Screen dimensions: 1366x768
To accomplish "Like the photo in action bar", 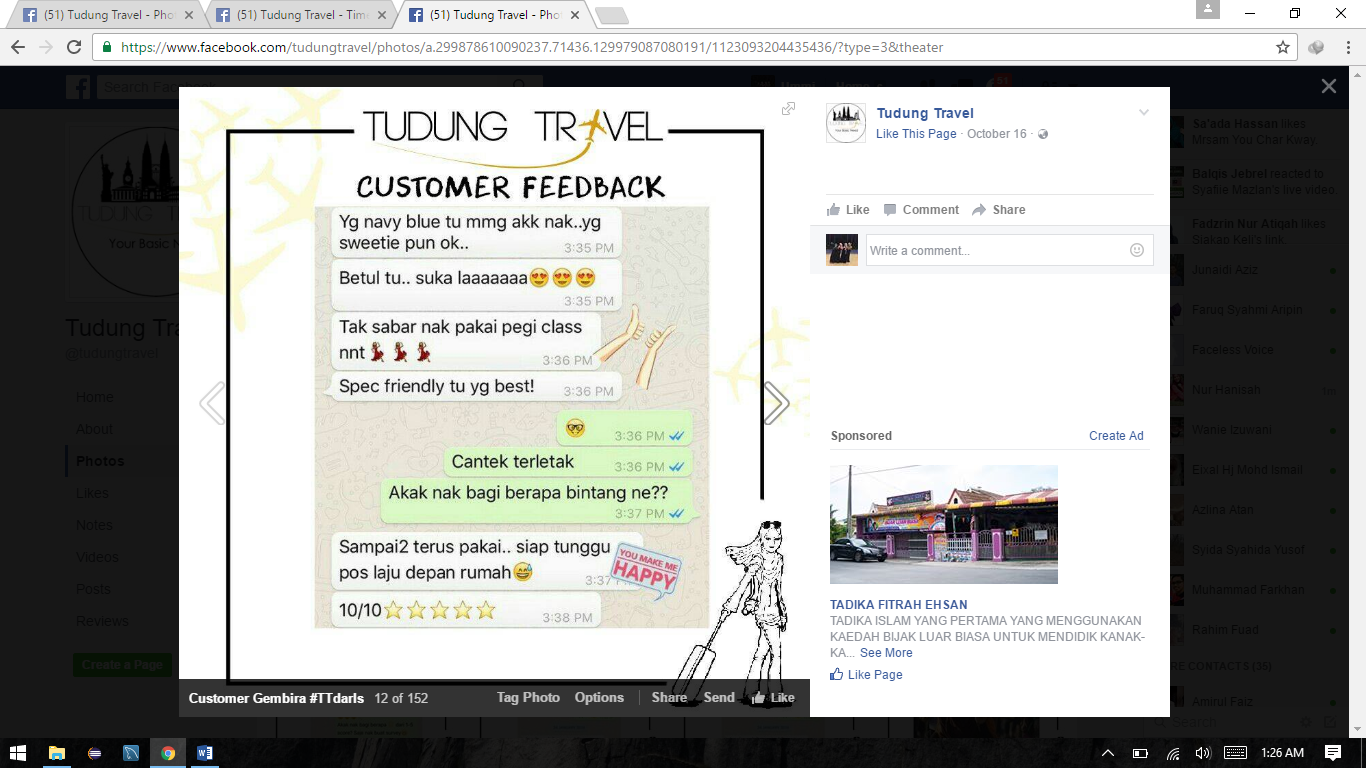I will (x=848, y=210).
